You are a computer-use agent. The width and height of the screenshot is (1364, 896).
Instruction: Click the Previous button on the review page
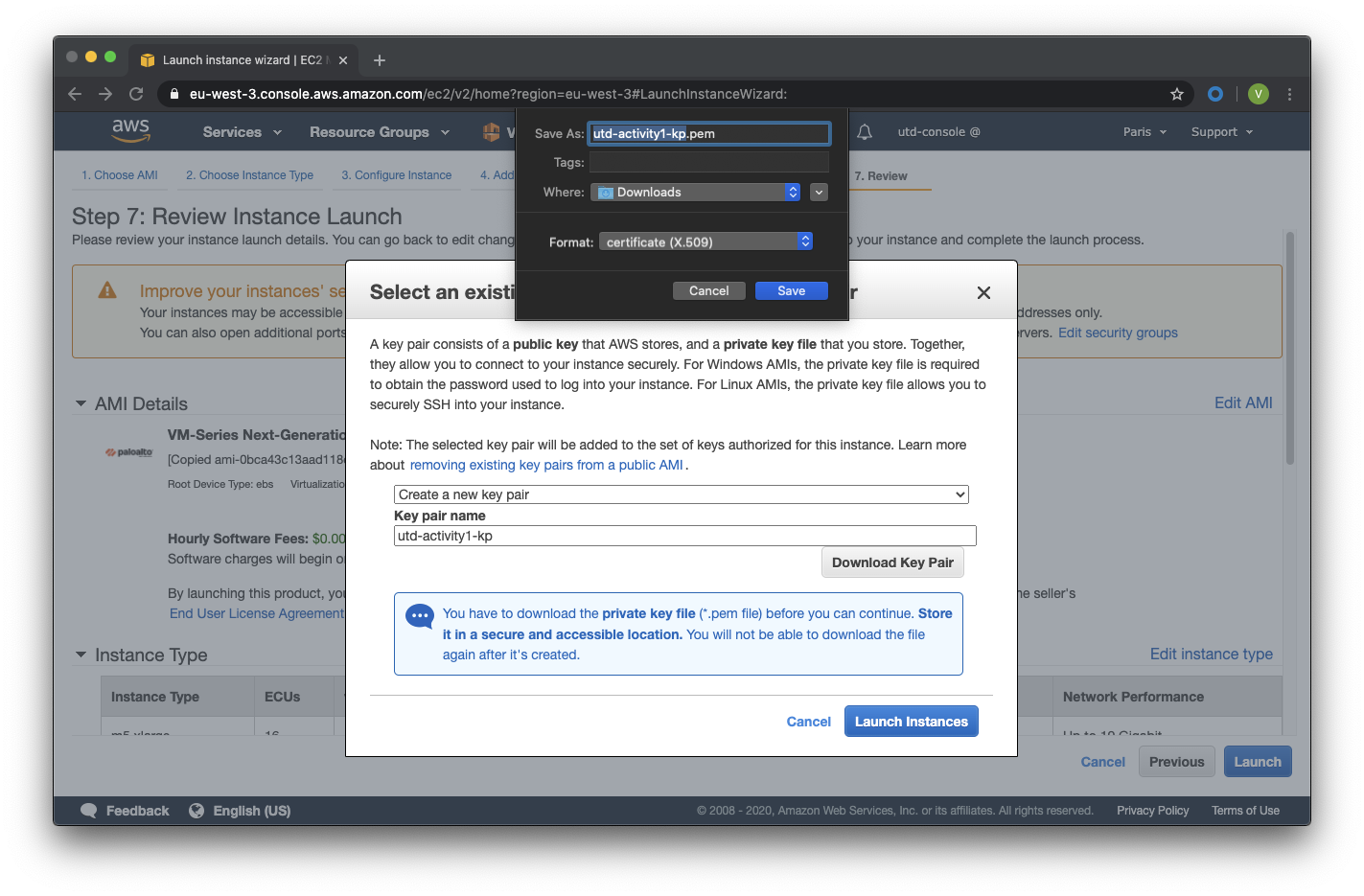1177,762
